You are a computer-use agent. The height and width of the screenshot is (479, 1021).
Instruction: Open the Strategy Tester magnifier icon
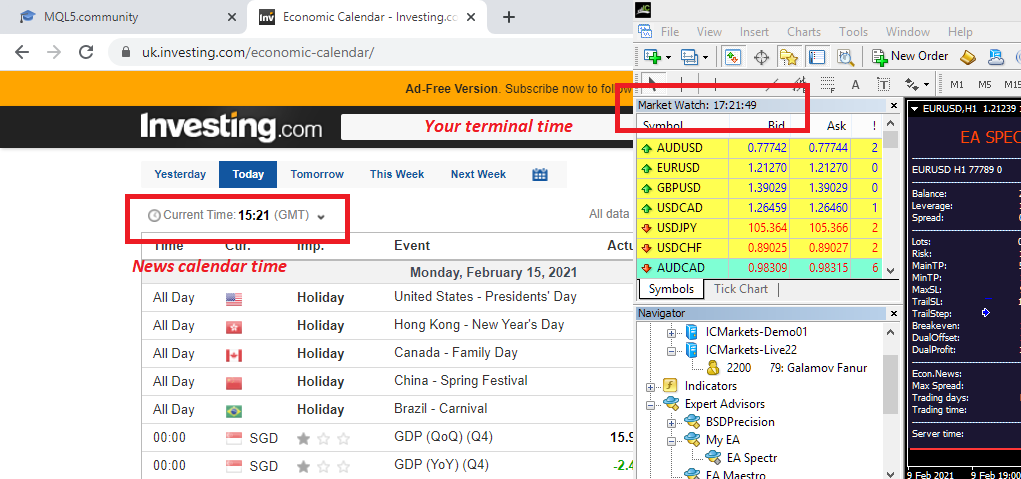coord(845,57)
